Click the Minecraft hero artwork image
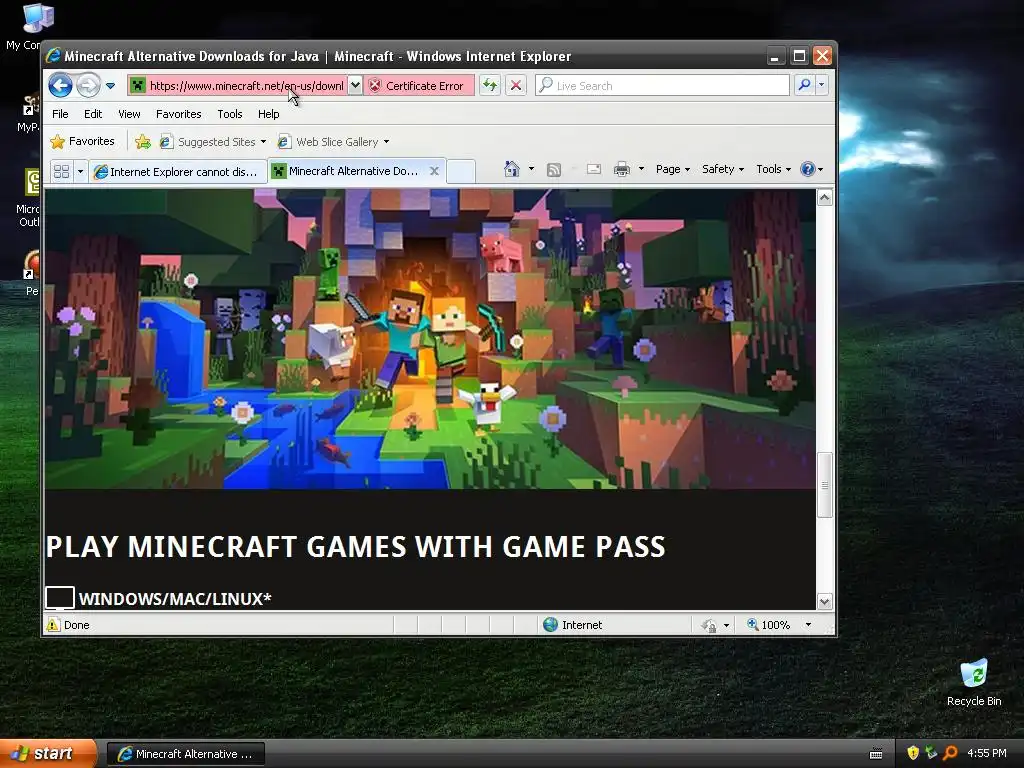 [430, 339]
